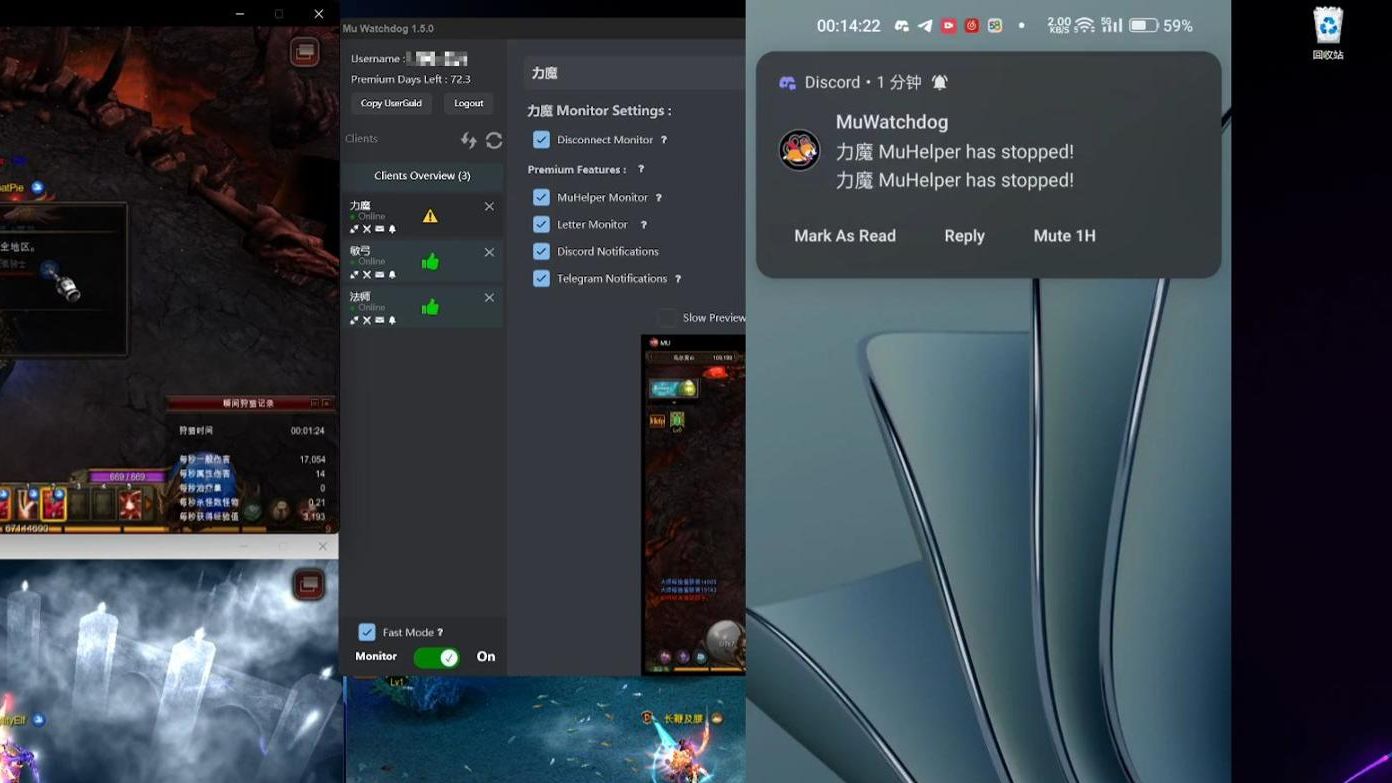Click the help mark next to Telegram Notifications
This screenshot has width=1392, height=783.
678,279
